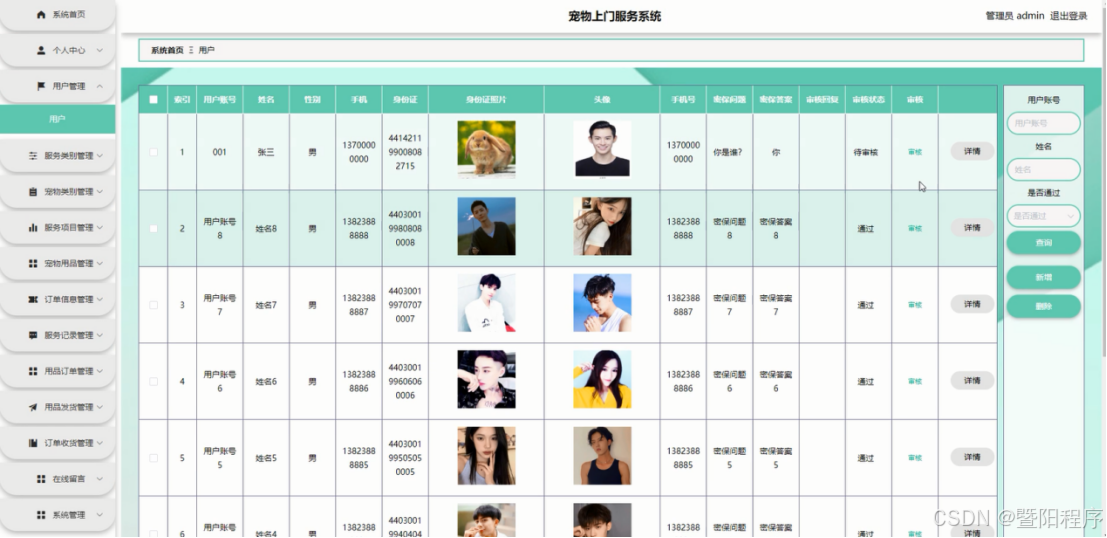Click the 你是谁? security question cell
The image size is (1107, 538).
pyautogui.click(x=727, y=152)
